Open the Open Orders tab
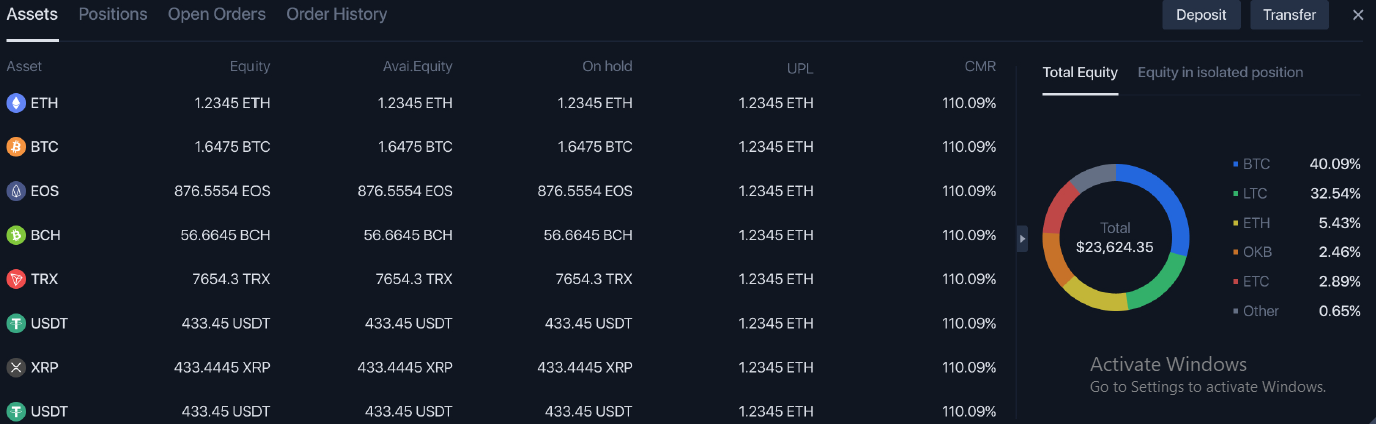Viewport: 1376px width, 424px height. pos(217,15)
